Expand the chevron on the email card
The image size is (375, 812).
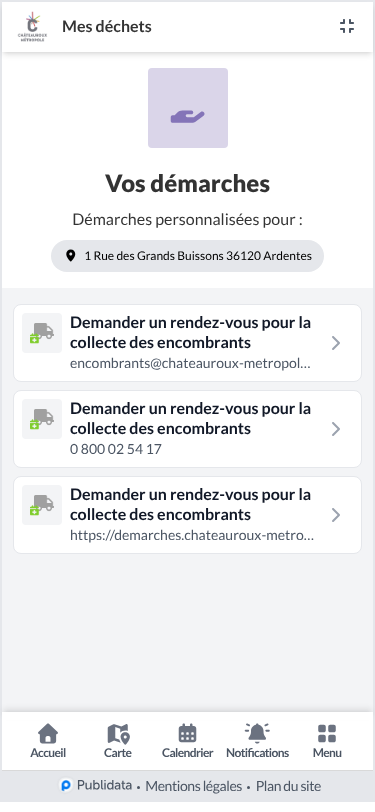336,343
